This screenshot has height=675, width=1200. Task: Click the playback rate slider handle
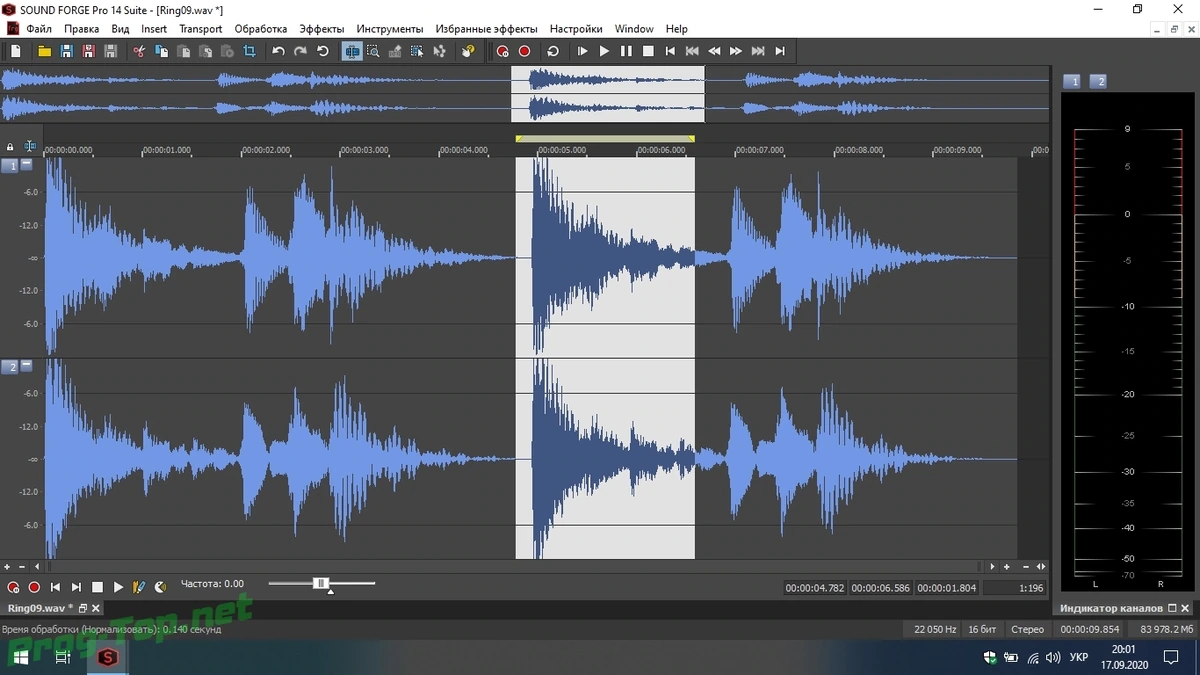click(x=321, y=583)
